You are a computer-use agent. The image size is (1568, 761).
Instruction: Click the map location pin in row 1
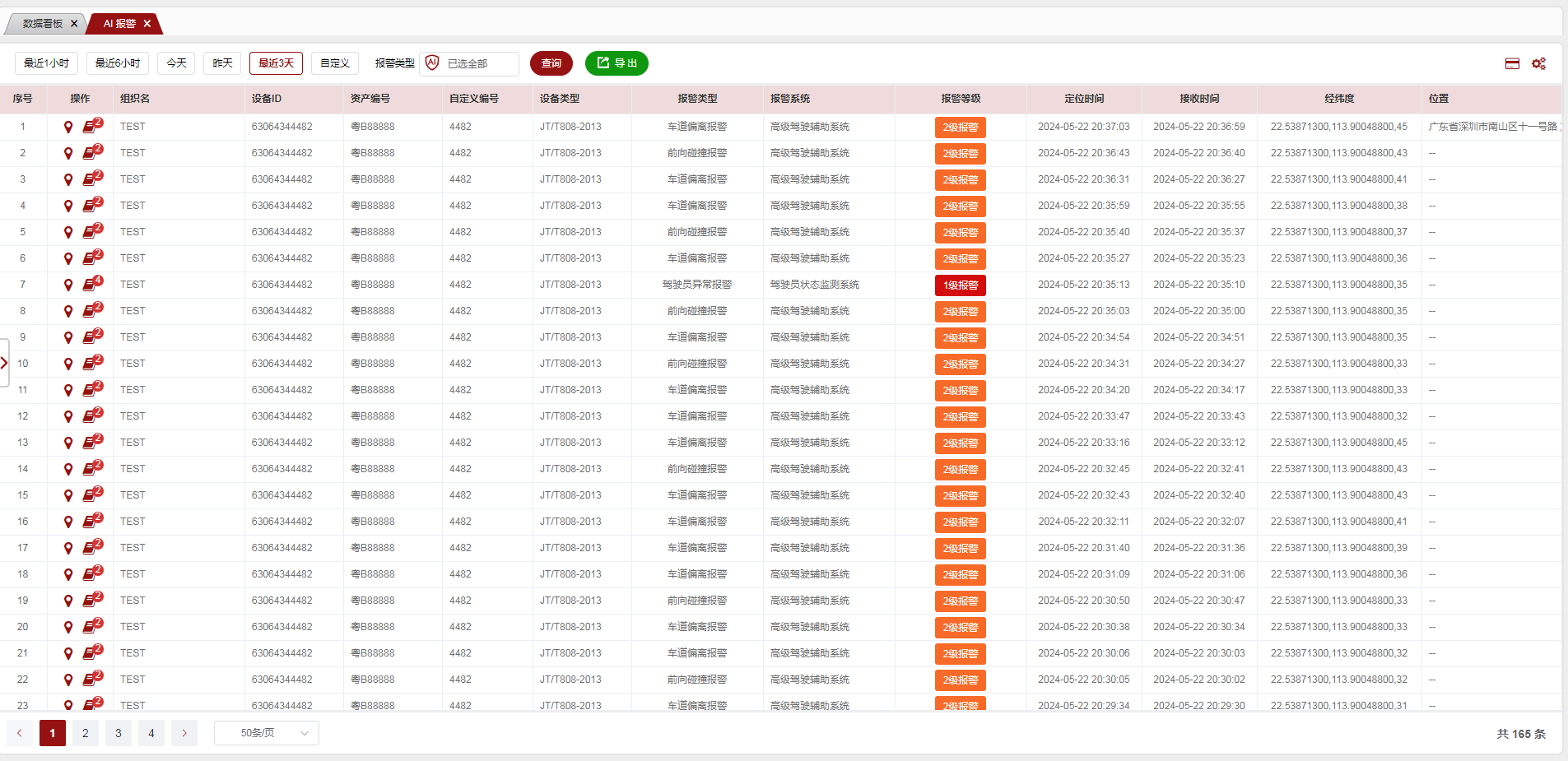point(68,128)
